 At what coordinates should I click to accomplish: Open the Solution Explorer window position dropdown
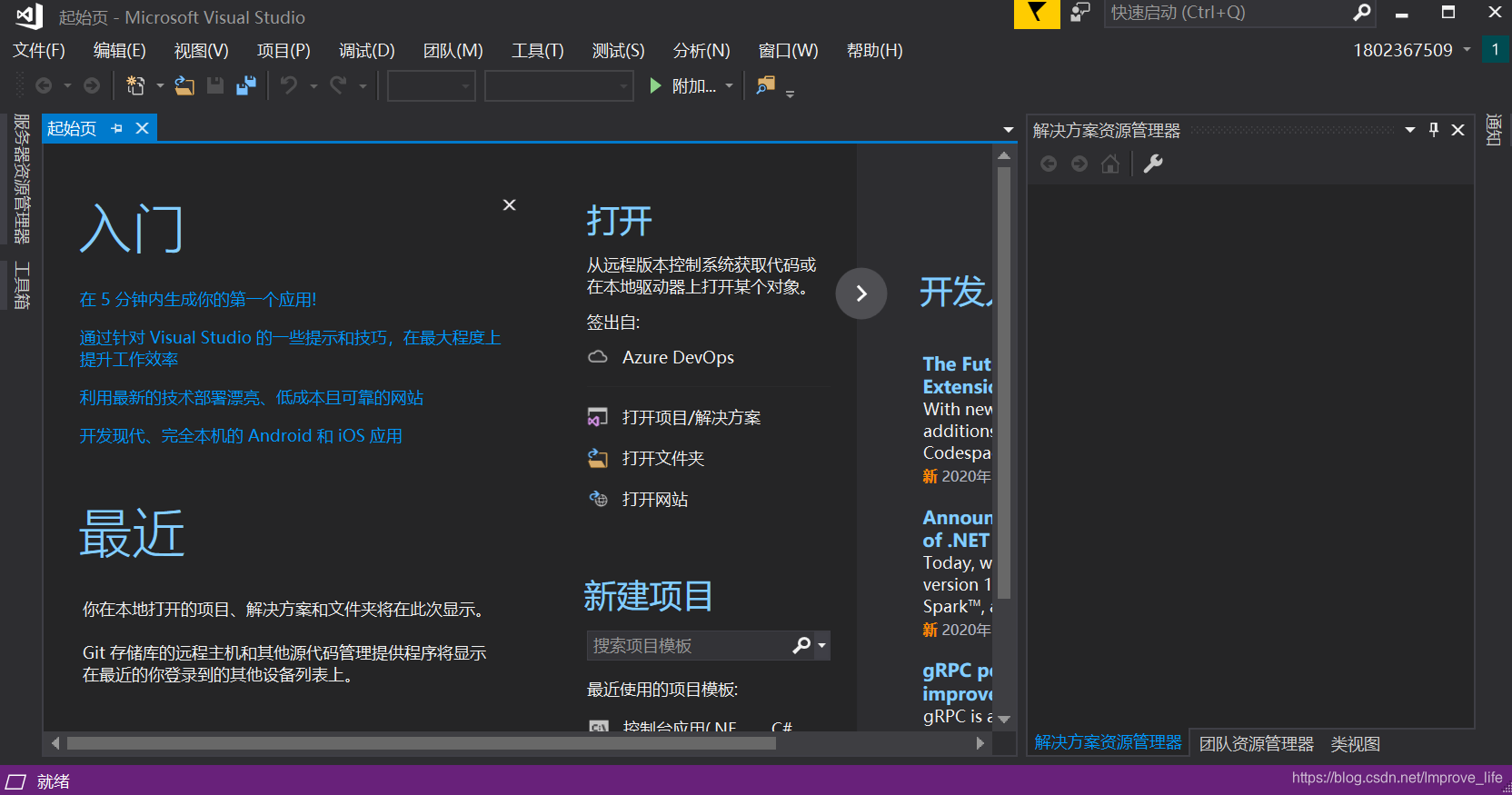point(1410,130)
